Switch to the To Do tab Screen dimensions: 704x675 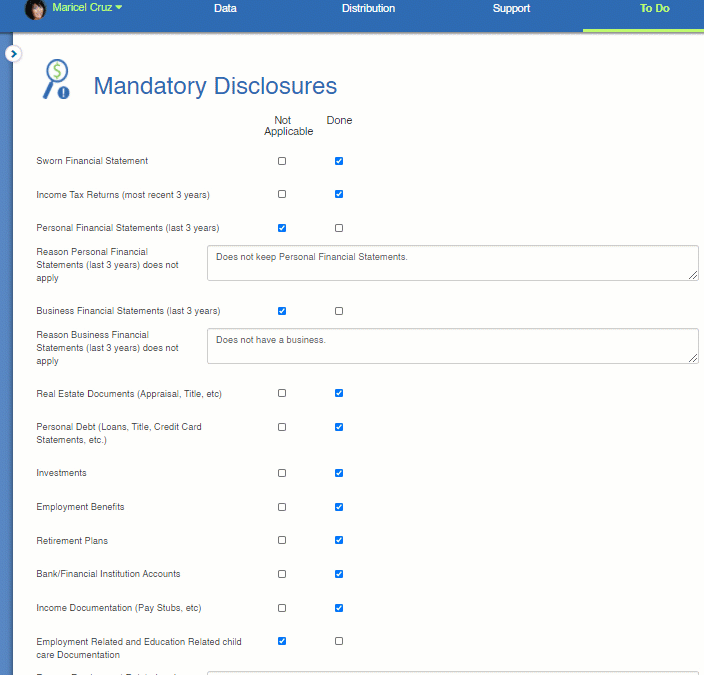pos(654,8)
